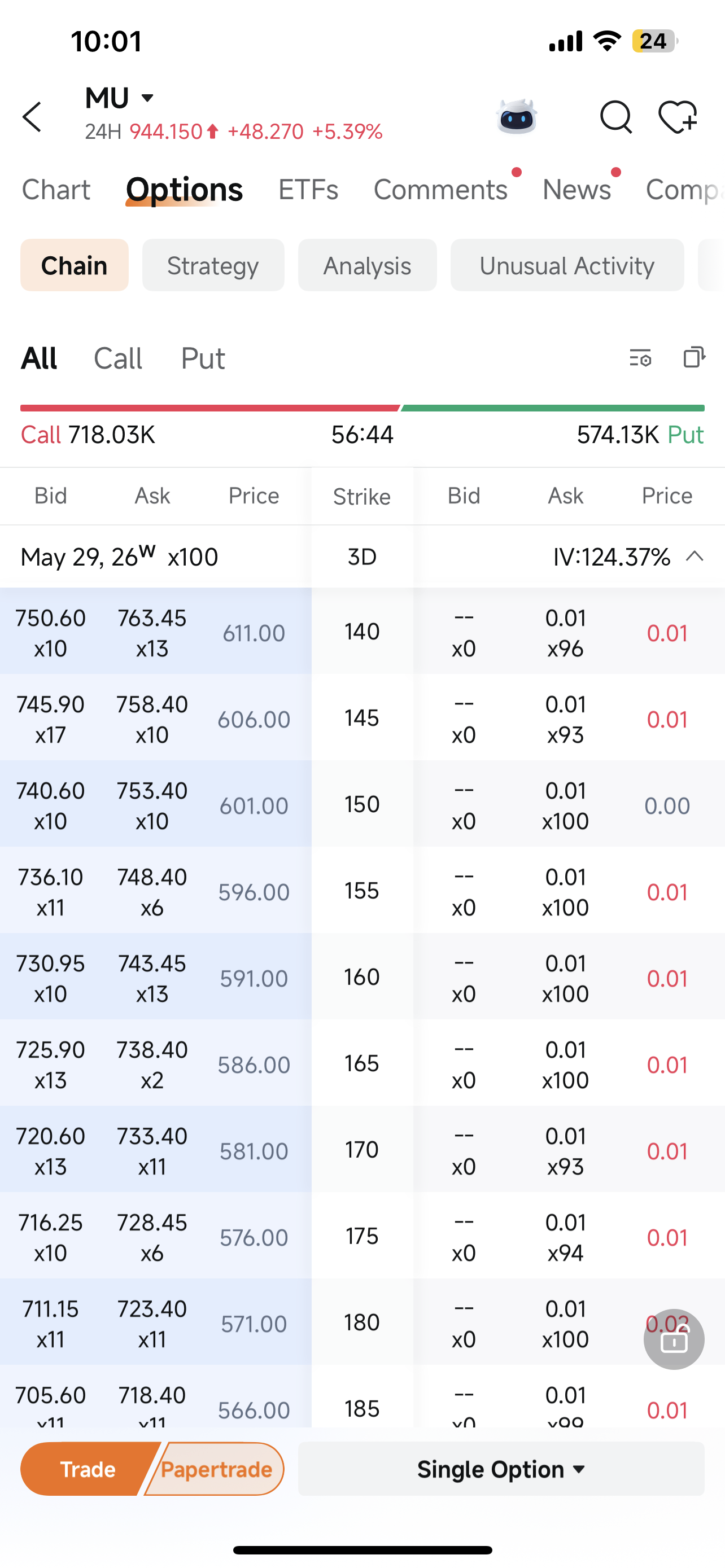
Task: Open the Unusual Activity button
Action: click(x=567, y=265)
